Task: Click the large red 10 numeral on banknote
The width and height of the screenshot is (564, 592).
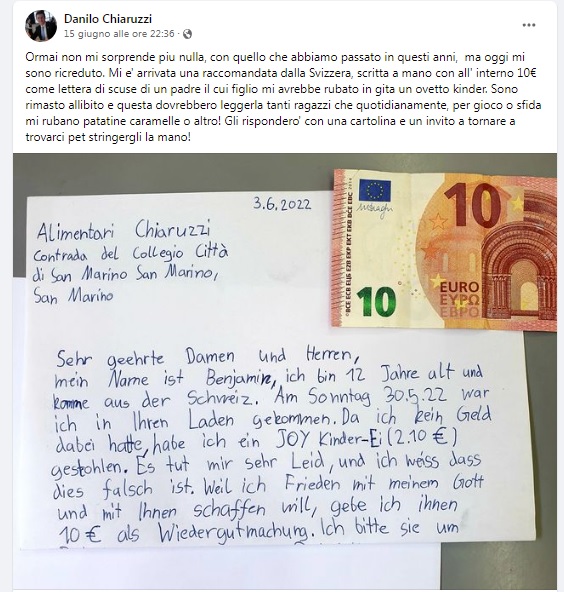Action: pyautogui.click(x=473, y=205)
